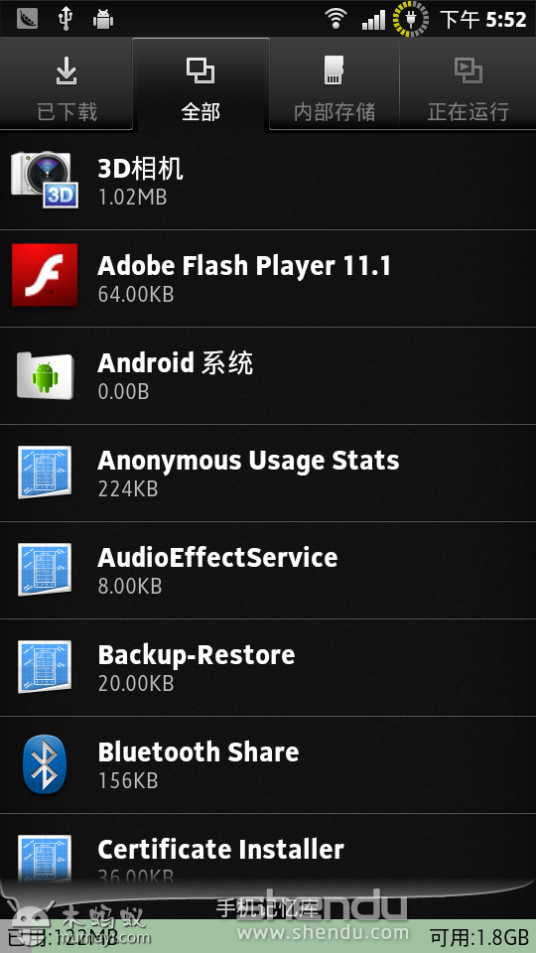
Task: Switch to the 已下载 tab
Action: pyautogui.click(x=66, y=84)
